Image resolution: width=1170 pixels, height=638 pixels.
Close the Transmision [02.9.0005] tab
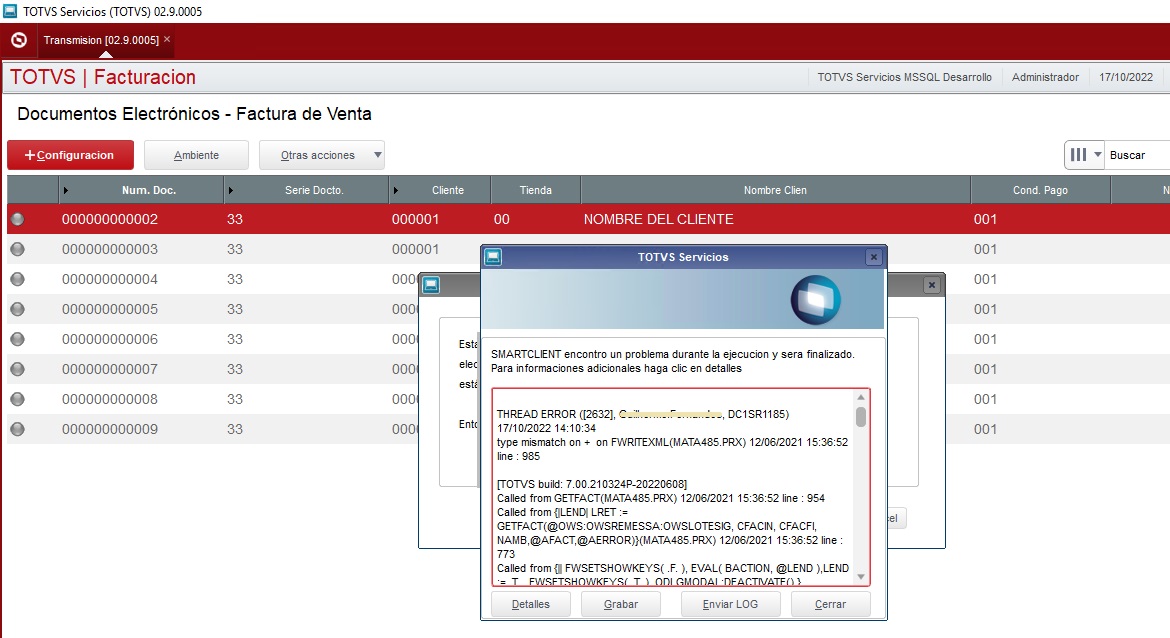coord(167,39)
